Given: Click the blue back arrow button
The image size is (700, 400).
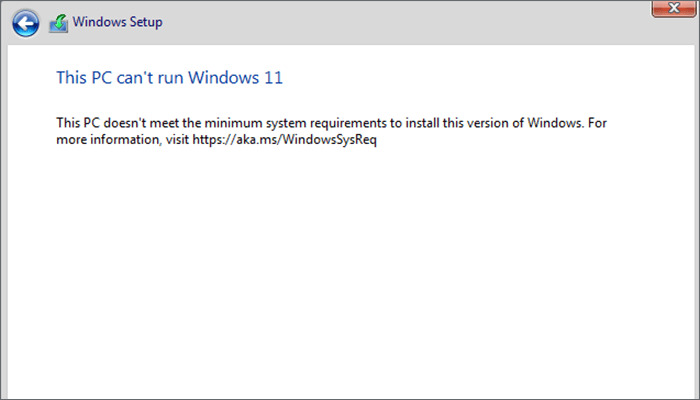Looking at the screenshot, I should (x=27, y=22).
